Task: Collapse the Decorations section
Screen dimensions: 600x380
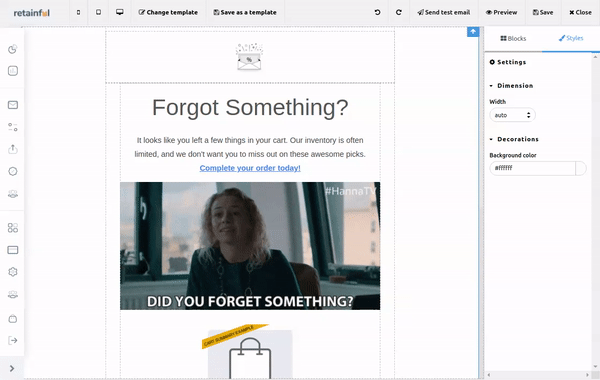Action: click(514, 139)
